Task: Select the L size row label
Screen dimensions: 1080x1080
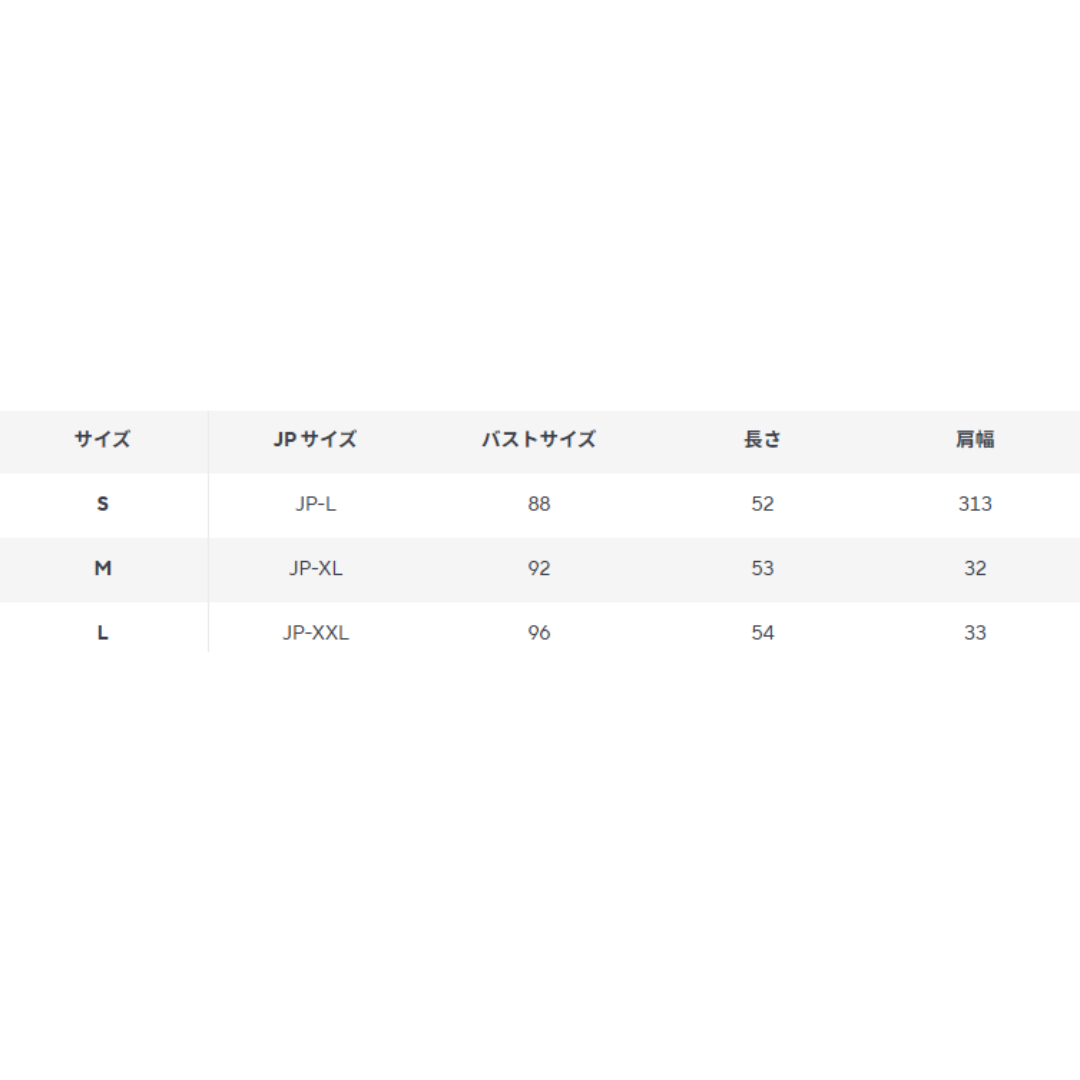Action: tap(103, 633)
